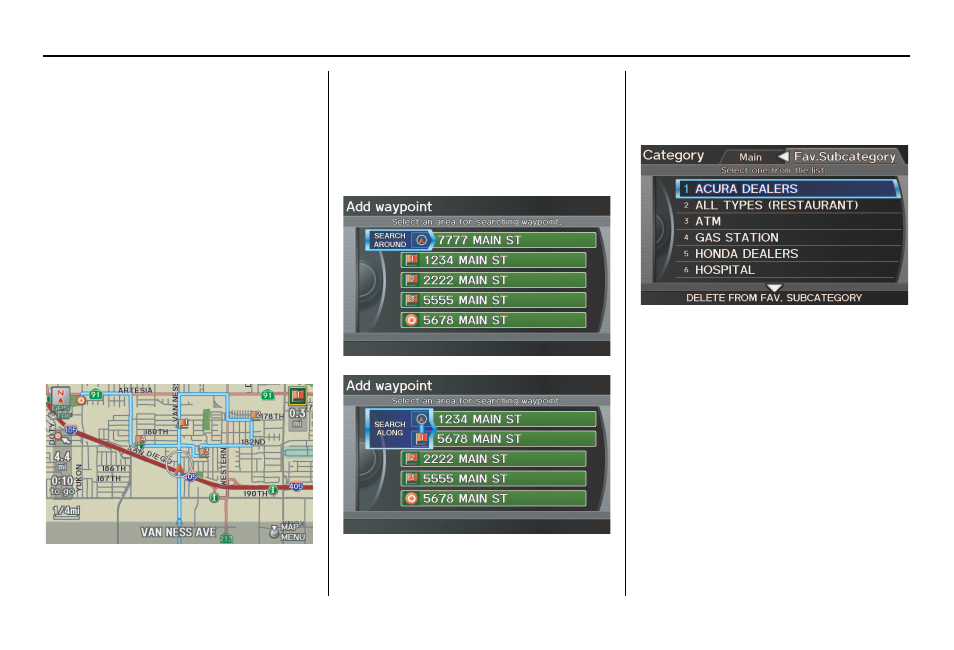
Task: Select HONDA DEALERS from category list
Action: [789, 254]
